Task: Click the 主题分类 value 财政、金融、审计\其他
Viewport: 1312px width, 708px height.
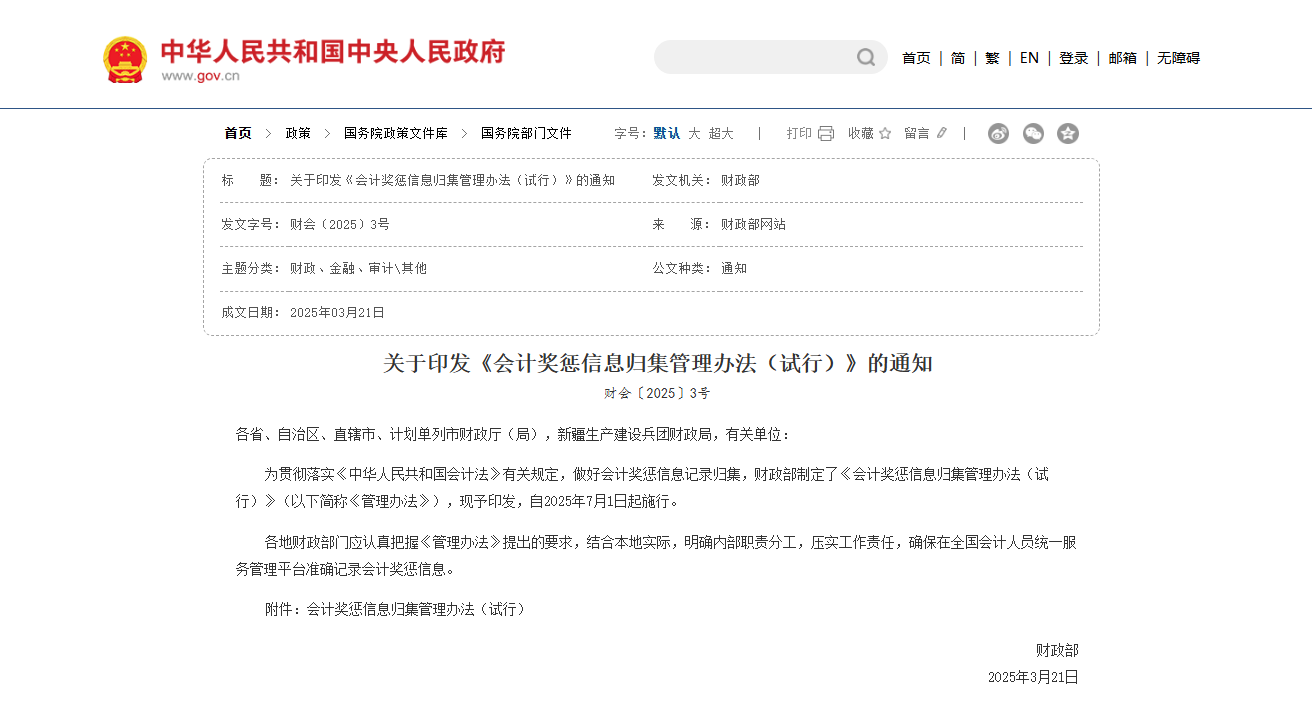Action: pyautogui.click(x=358, y=268)
